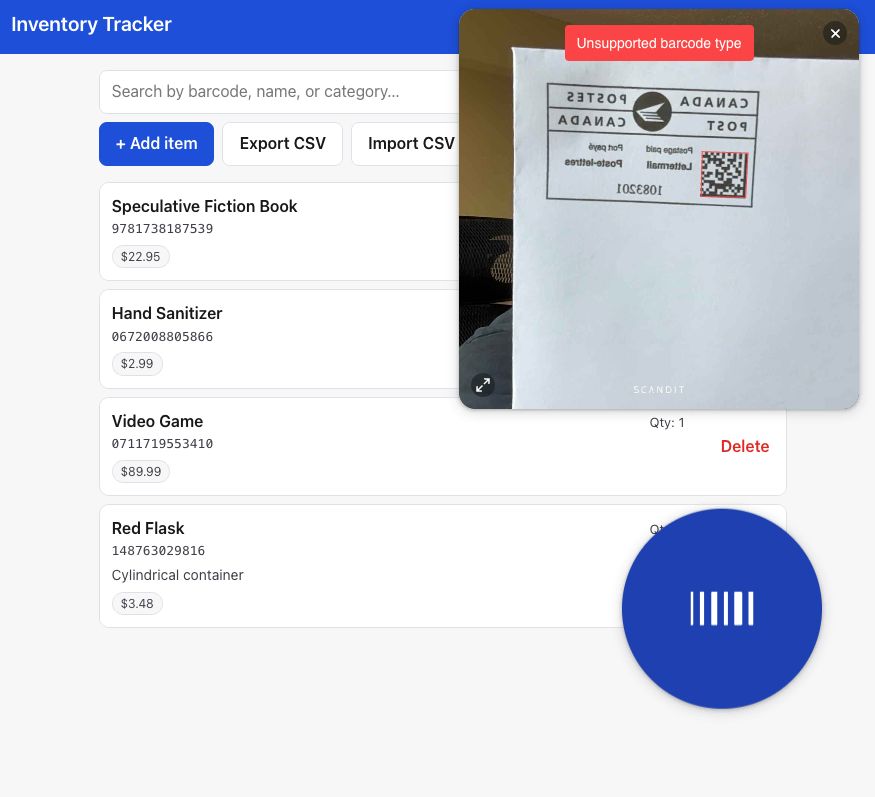Dismiss the Unsupported barcode type alert
Viewport: 875px width, 797px height.
point(659,43)
